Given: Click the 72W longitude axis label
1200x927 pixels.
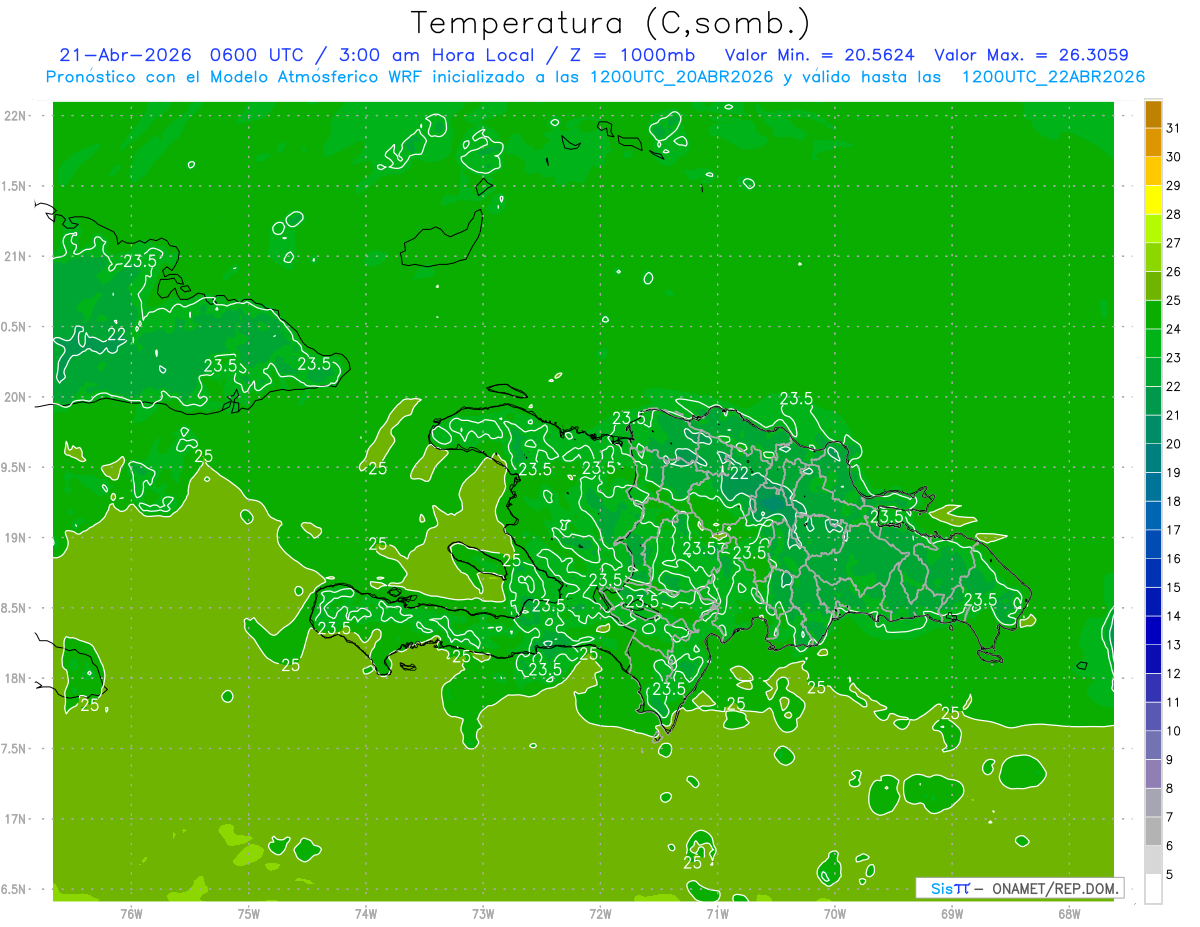Looking at the screenshot, I should coord(600,913).
